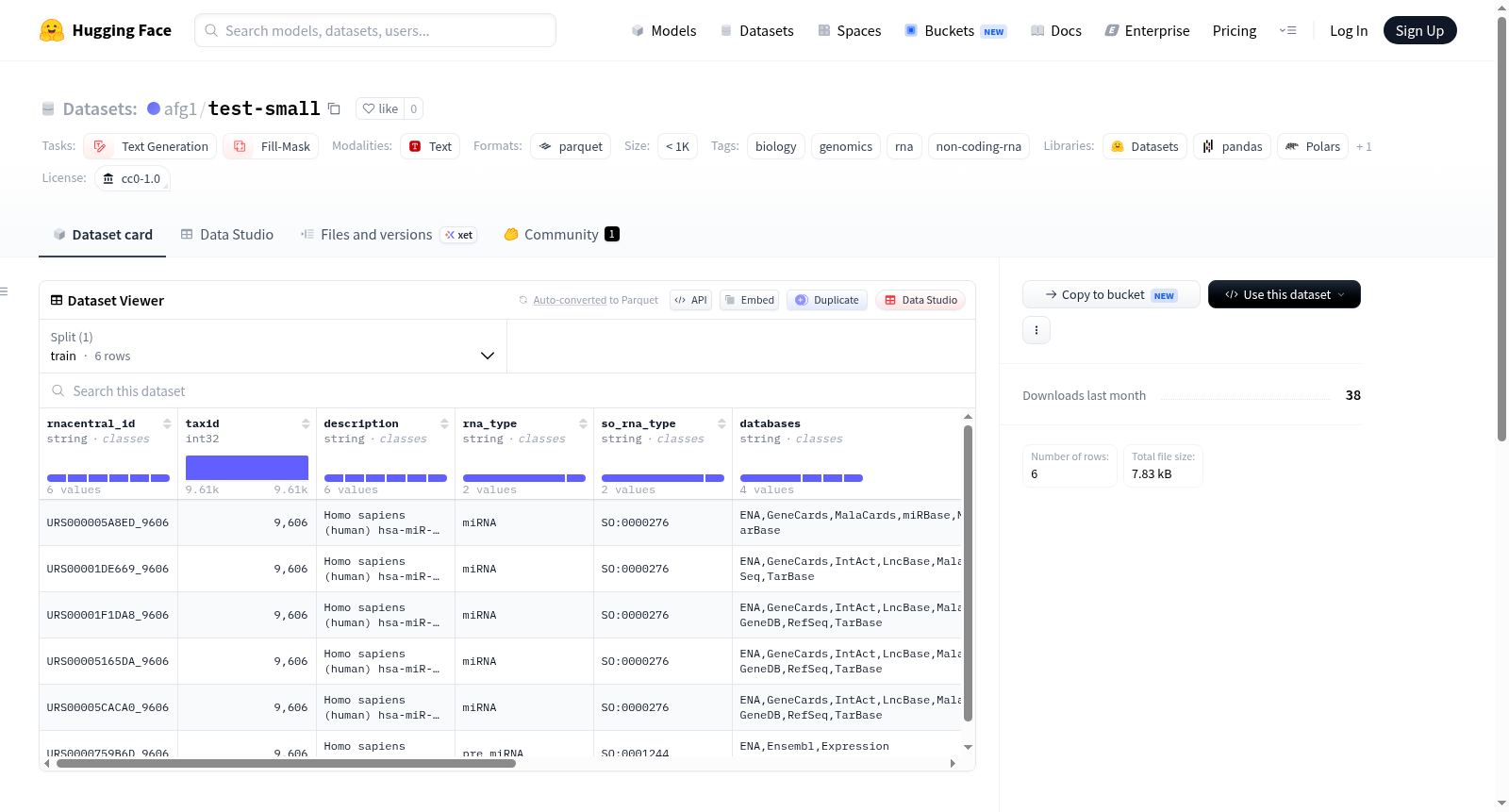Expand the train split selector
Viewport: 1509px width, 812px height.
coord(273,346)
